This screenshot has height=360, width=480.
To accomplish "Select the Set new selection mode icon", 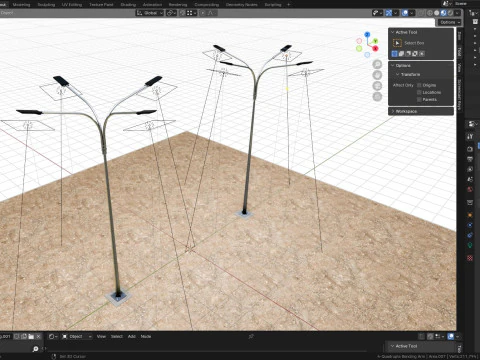I will pyautogui.click(x=395, y=54).
